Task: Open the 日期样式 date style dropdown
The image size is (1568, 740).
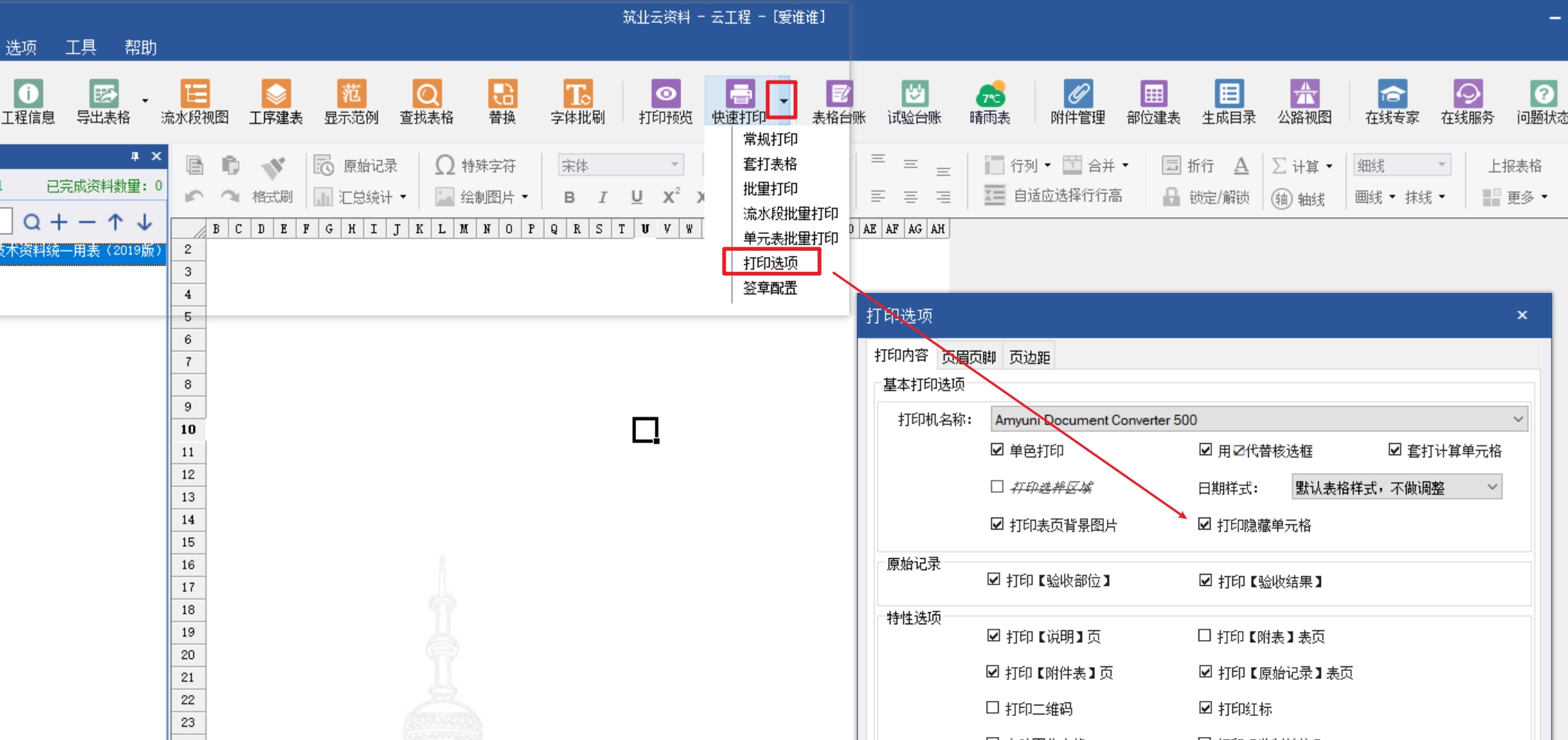Action: point(1491,488)
